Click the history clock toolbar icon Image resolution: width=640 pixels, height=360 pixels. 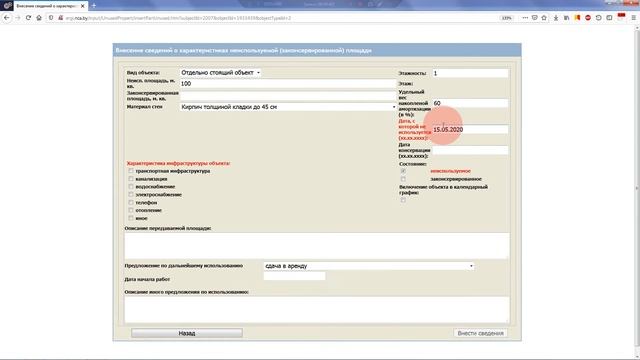[x=598, y=18]
